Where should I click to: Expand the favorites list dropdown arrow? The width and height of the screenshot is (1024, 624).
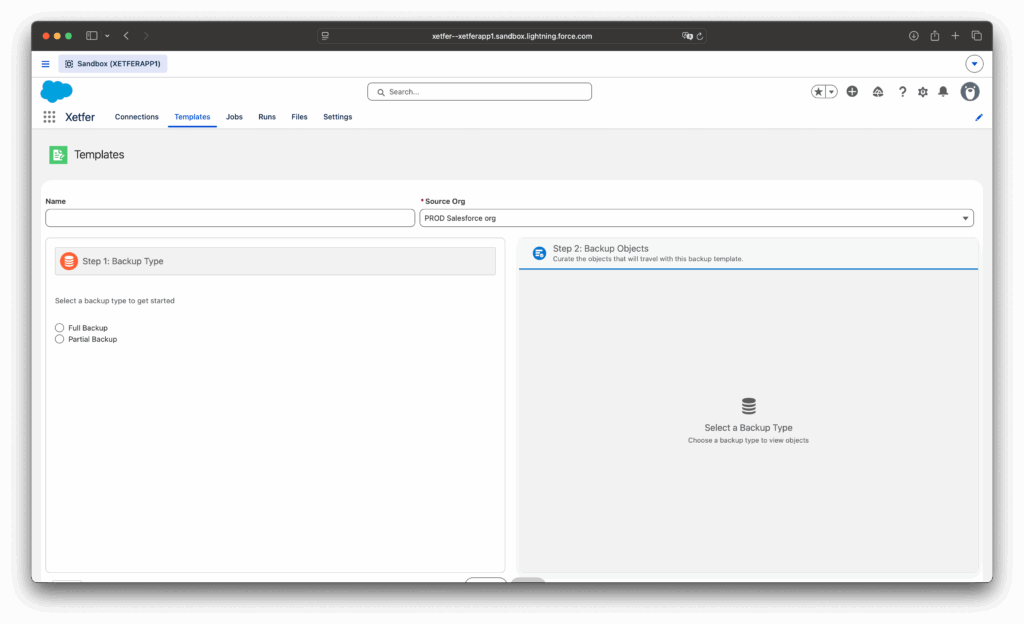pyautogui.click(x=831, y=92)
